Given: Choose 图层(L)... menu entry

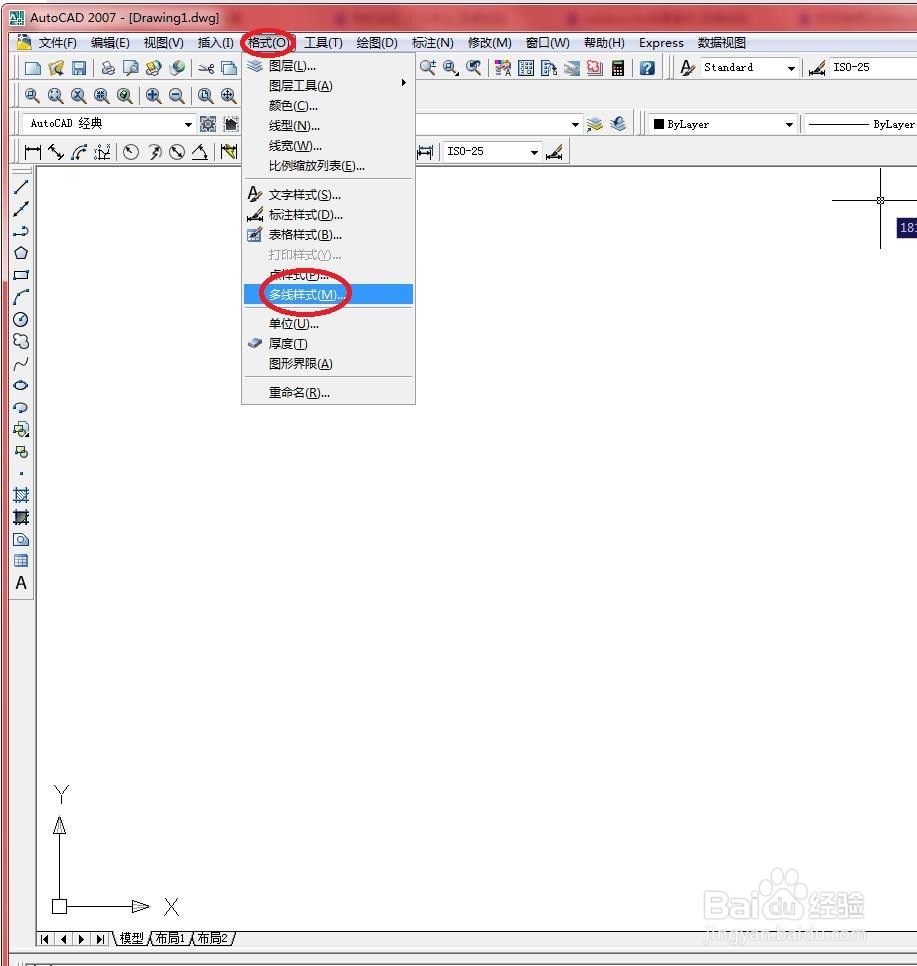Looking at the screenshot, I should coord(328,66).
